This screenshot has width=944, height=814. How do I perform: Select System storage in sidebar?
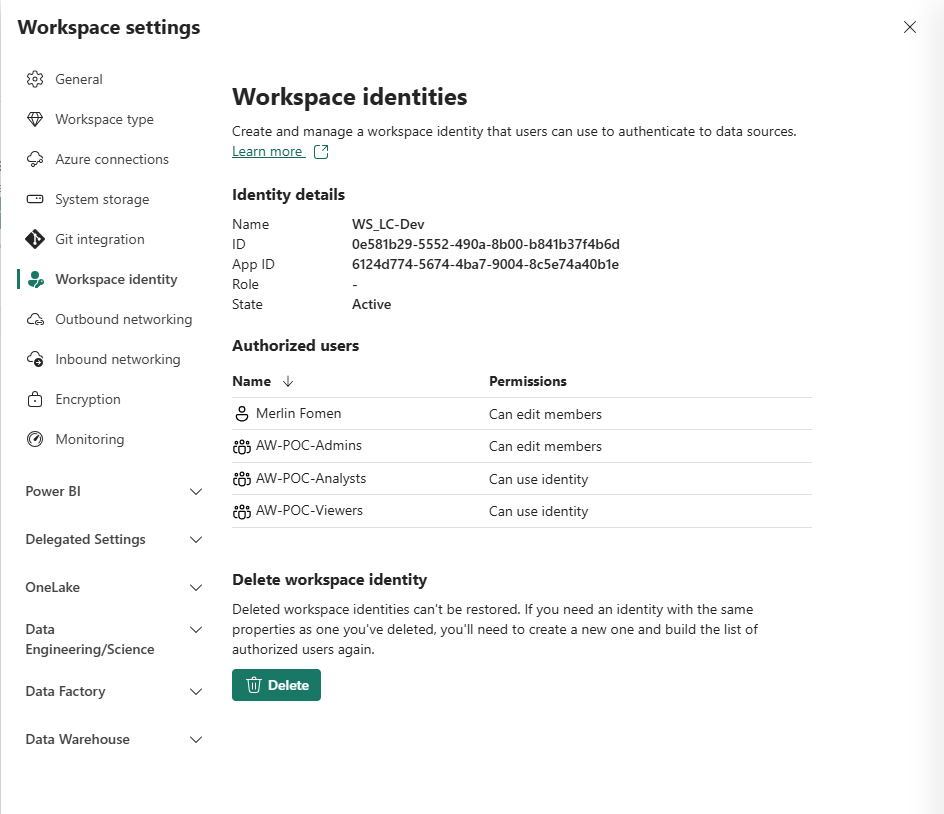(x=102, y=199)
